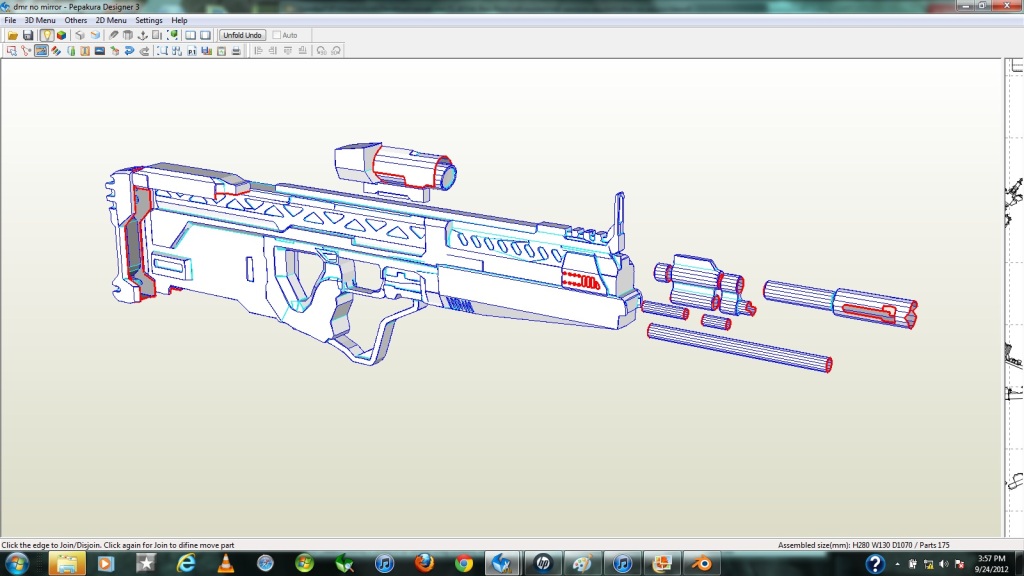Click the align right icon
Image resolution: width=1024 pixels, height=576 pixels.
click(273, 51)
